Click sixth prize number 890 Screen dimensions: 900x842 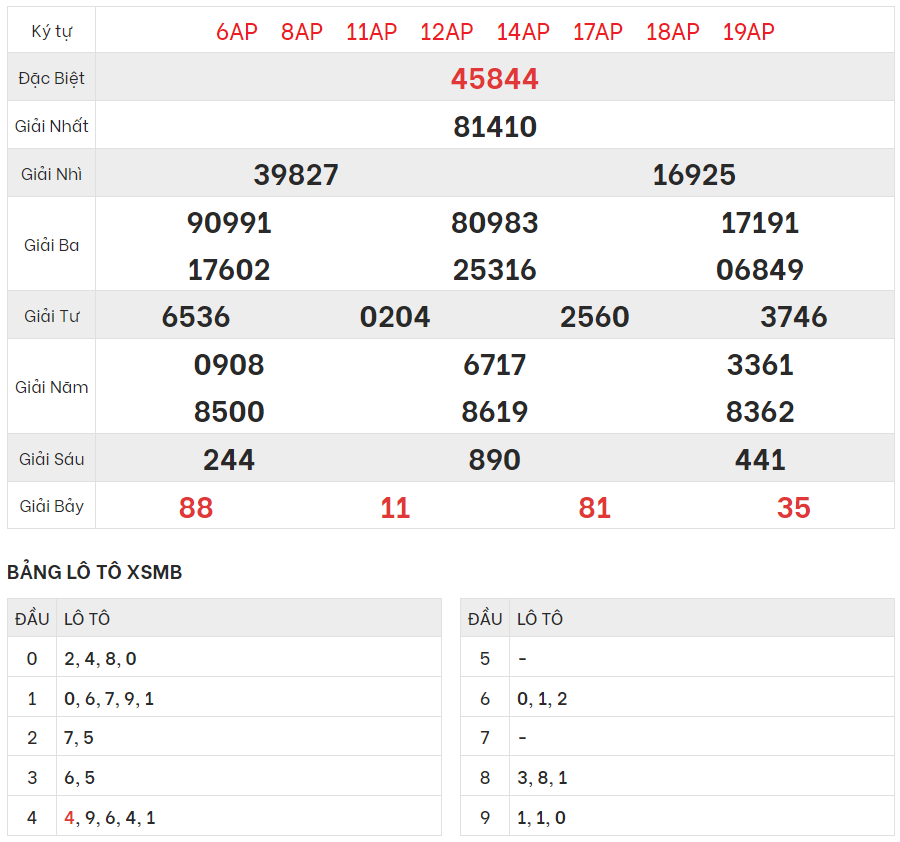pos(494,460)
